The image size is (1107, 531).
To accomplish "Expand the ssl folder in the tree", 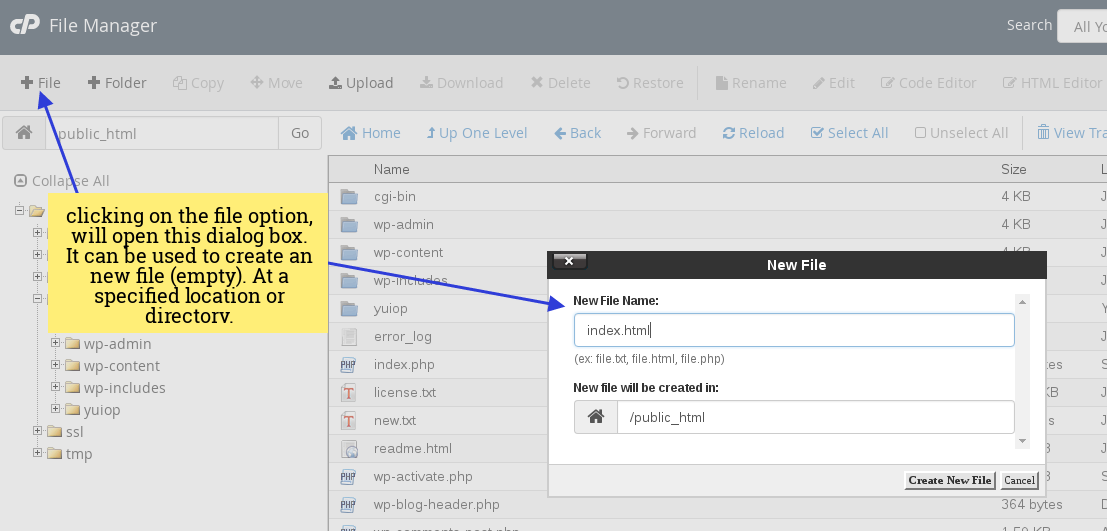I will [38, 432].
